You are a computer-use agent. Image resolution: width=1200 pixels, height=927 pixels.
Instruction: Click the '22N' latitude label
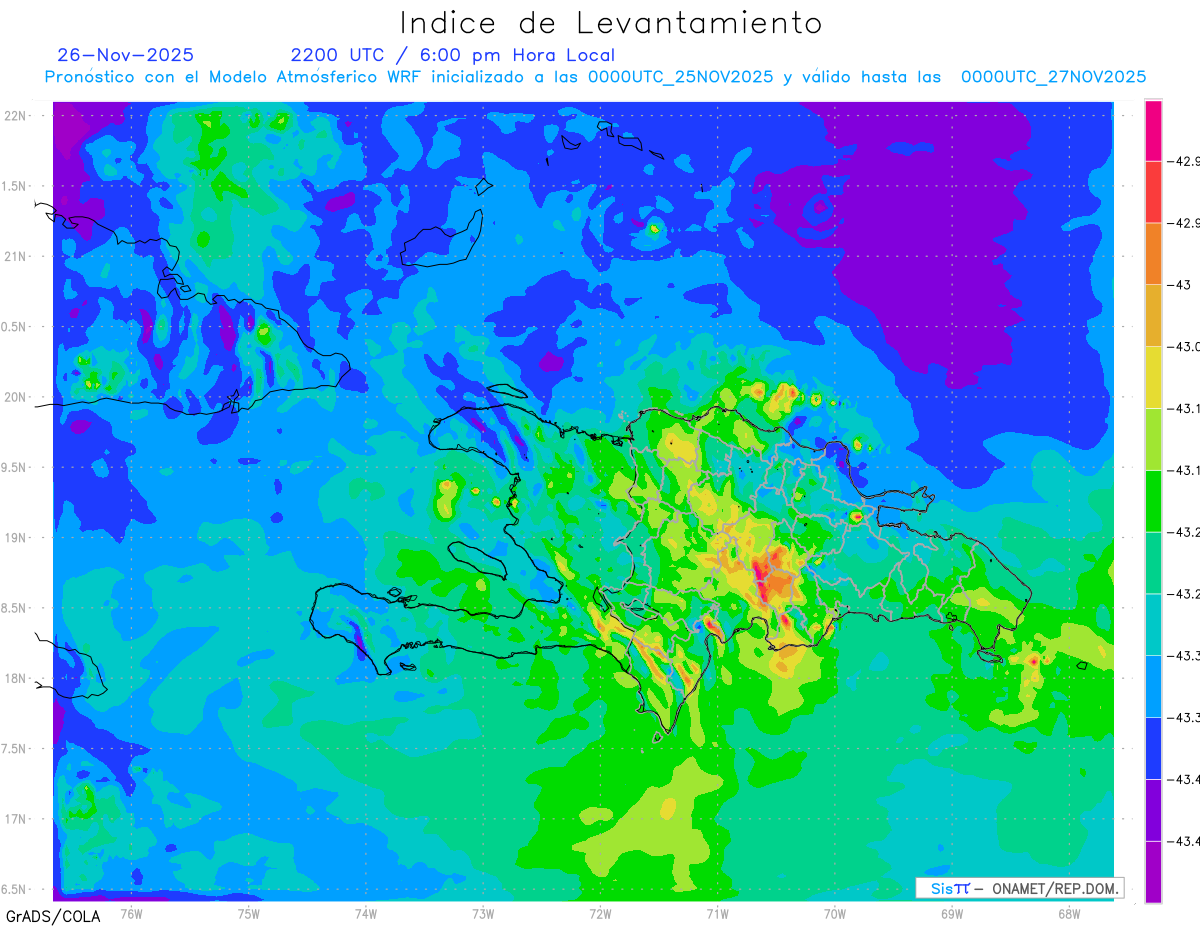click(17, 115)
